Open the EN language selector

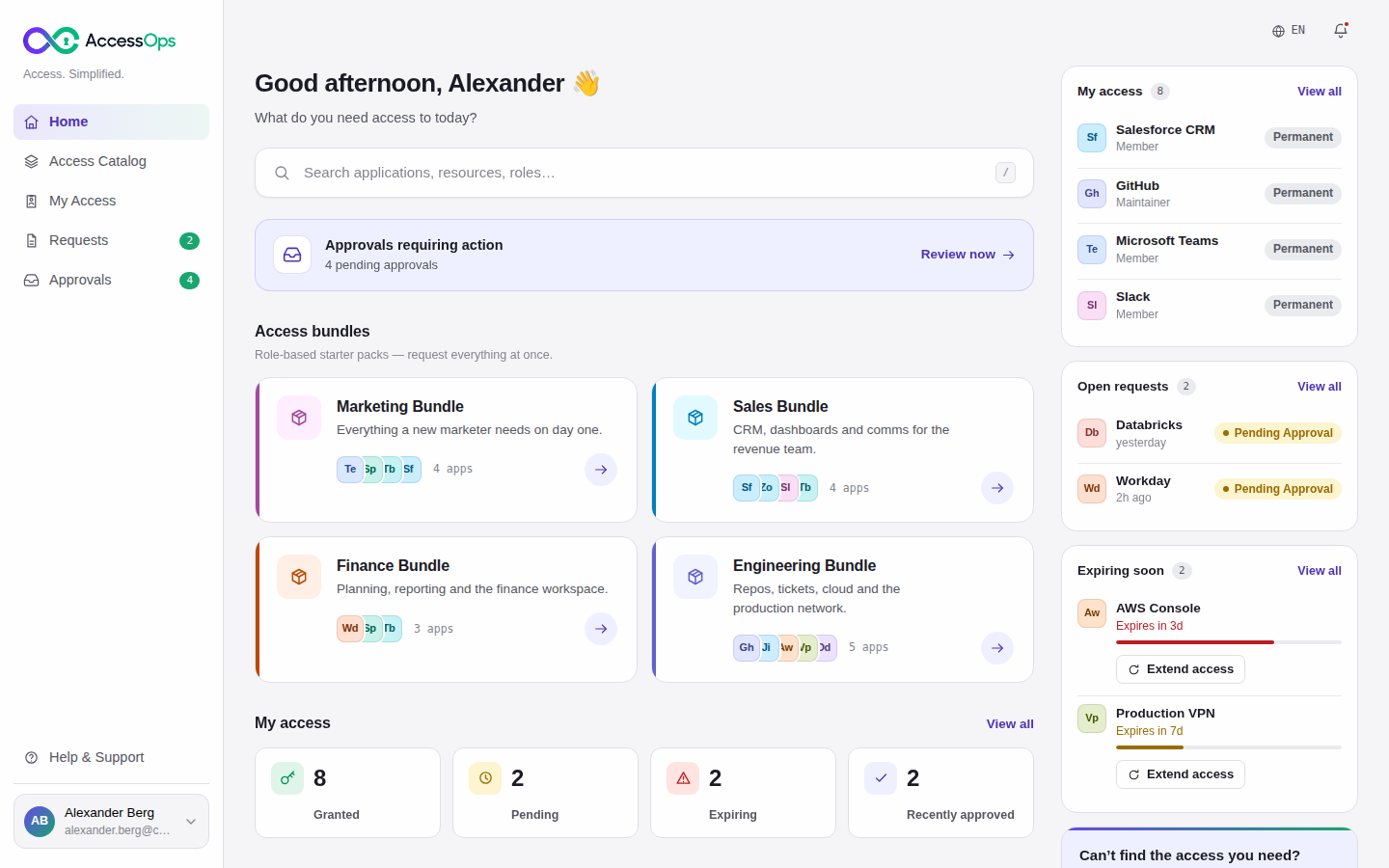1289,31
